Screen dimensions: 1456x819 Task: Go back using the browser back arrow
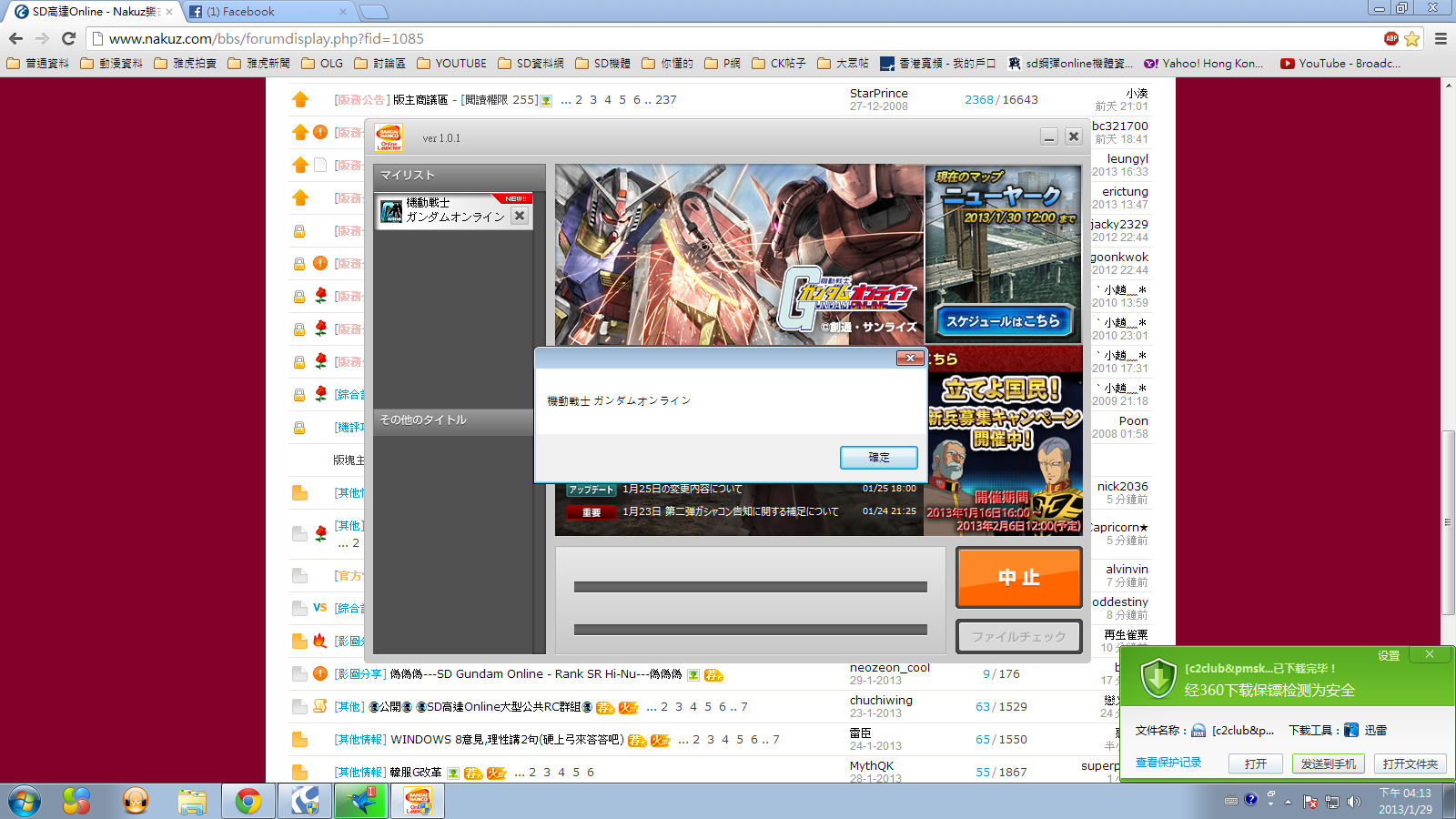pyautogui.click(x=15, y=38)
